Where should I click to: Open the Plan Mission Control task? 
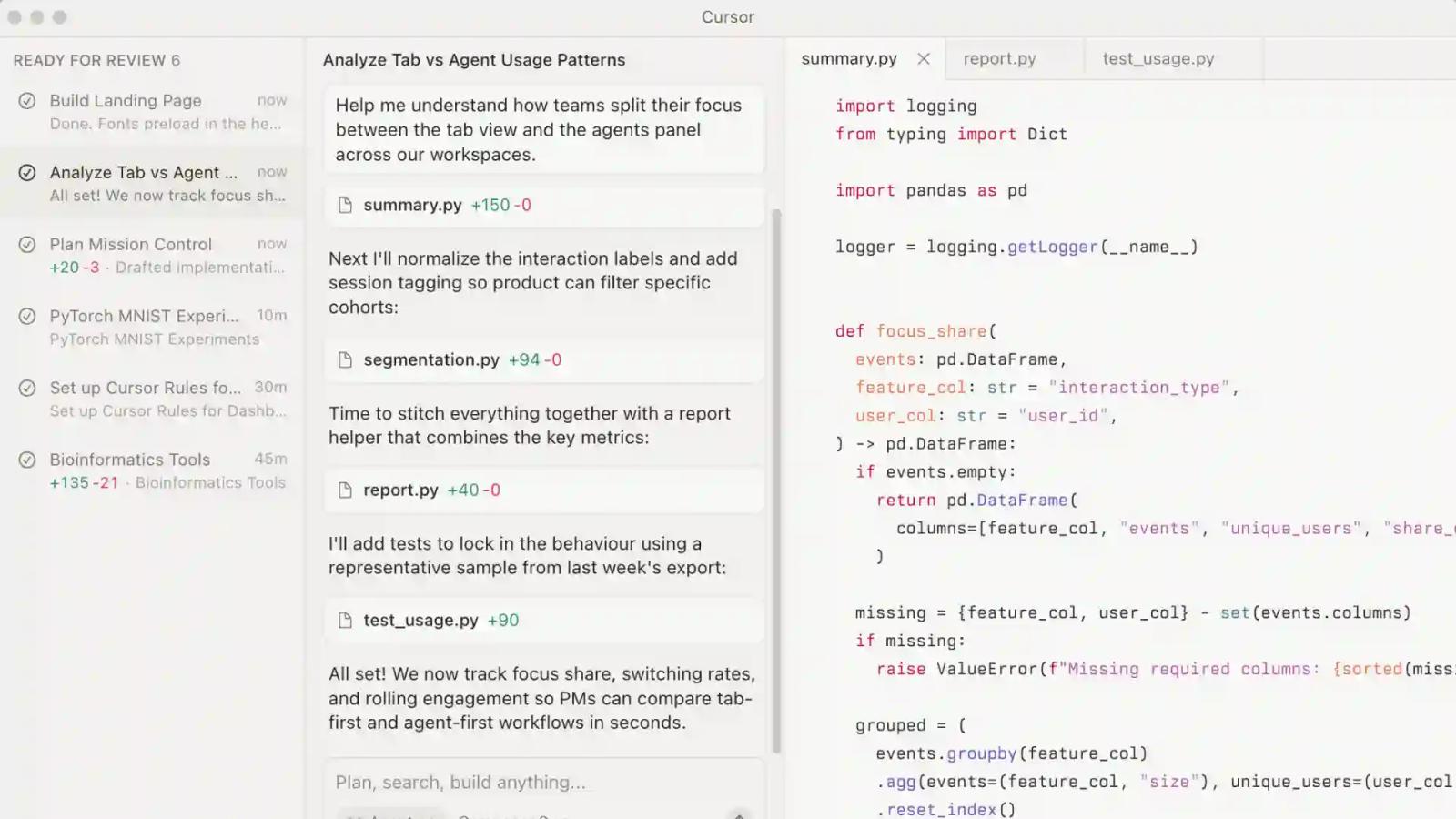(152, 256)
